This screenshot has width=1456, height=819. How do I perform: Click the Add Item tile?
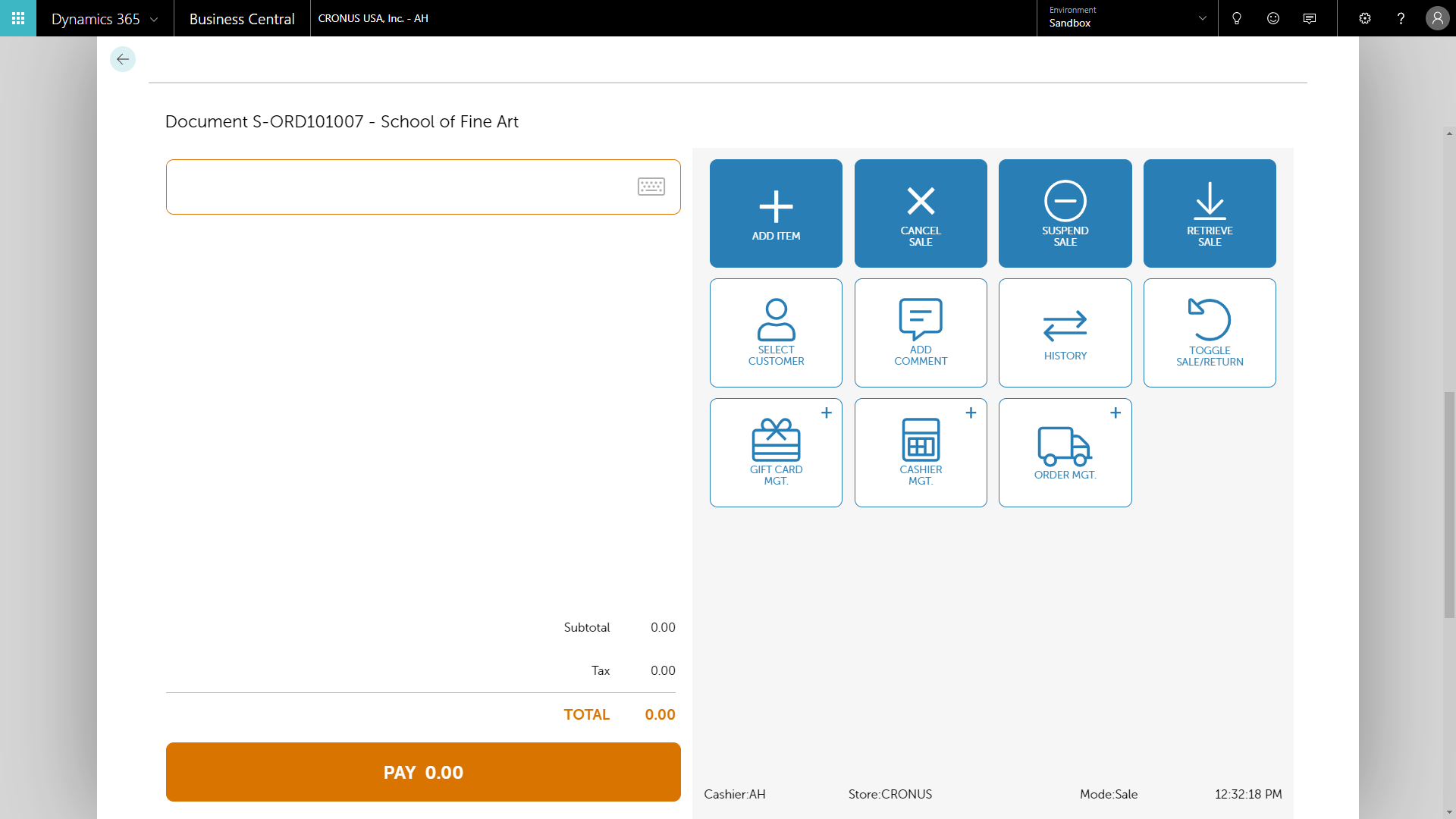[x=776, y=213]
